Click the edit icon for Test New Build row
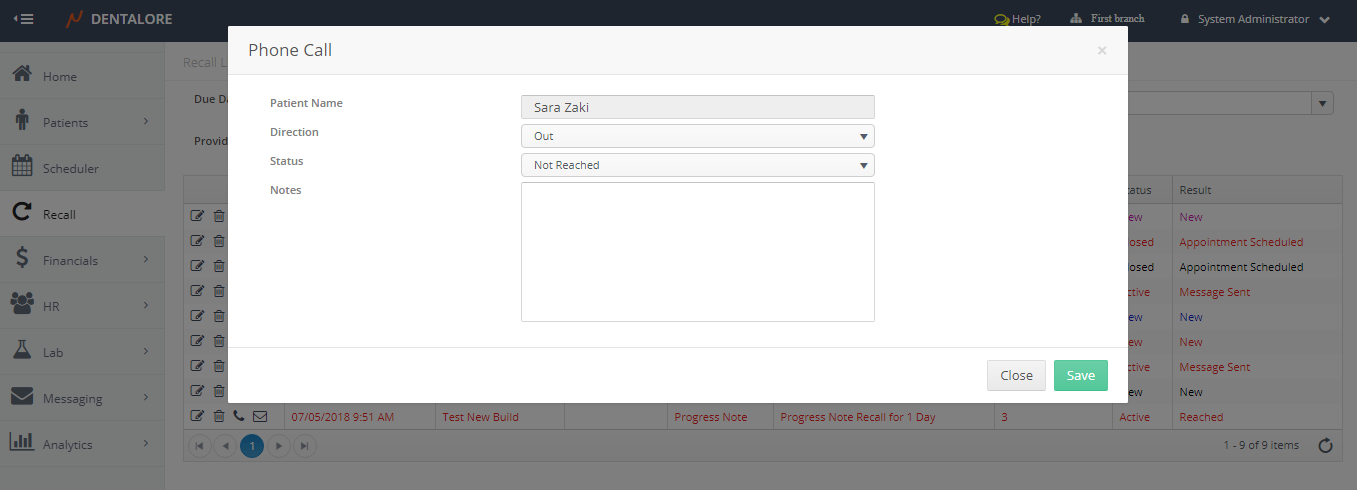The height and width of the screenshot is (490, 1357). point(197,416)
